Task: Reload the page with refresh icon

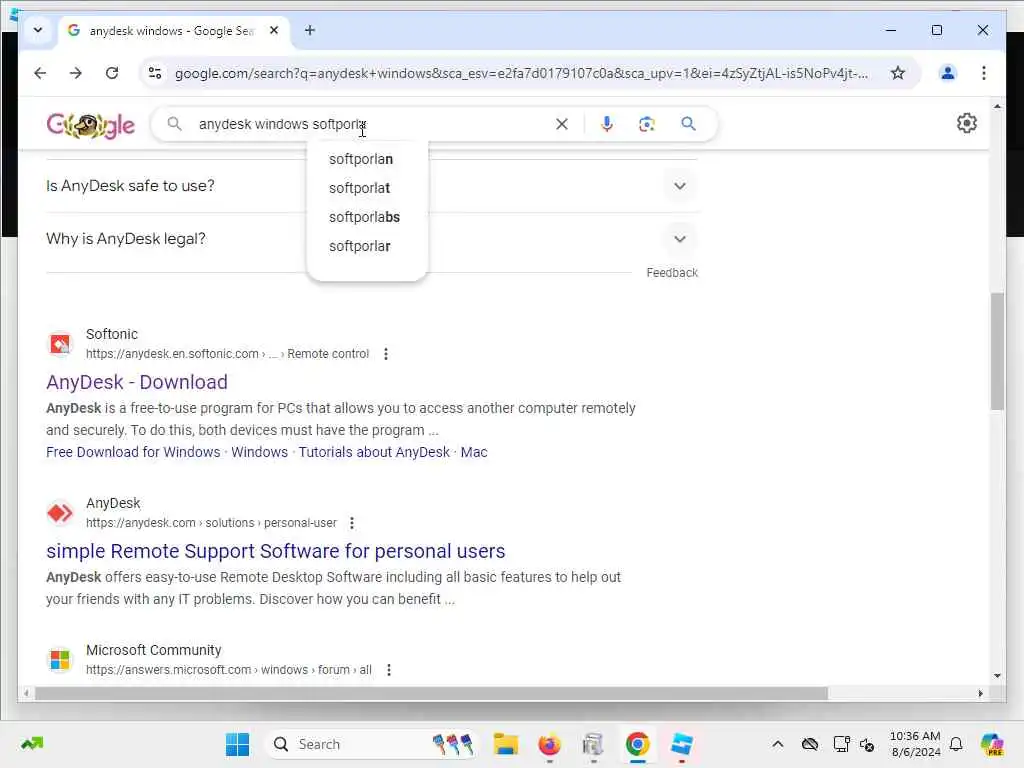Action: 112,73
